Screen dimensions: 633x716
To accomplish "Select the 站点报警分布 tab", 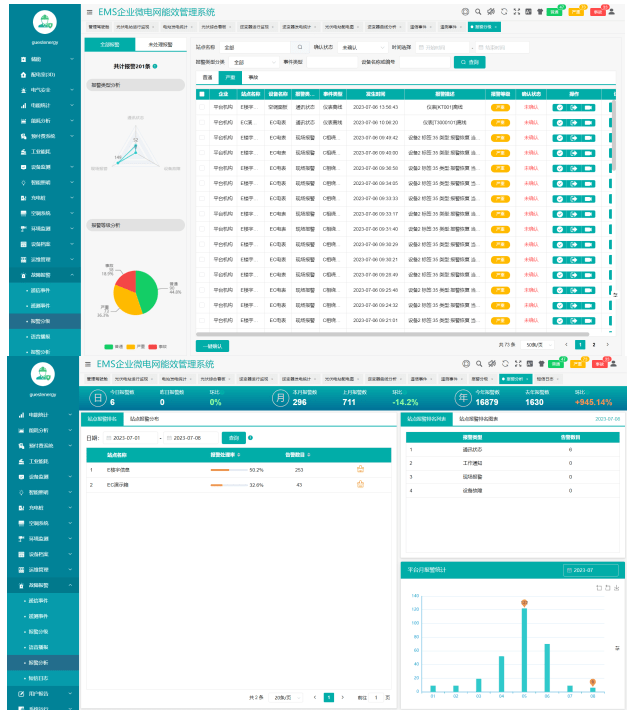I will (146, 418).
